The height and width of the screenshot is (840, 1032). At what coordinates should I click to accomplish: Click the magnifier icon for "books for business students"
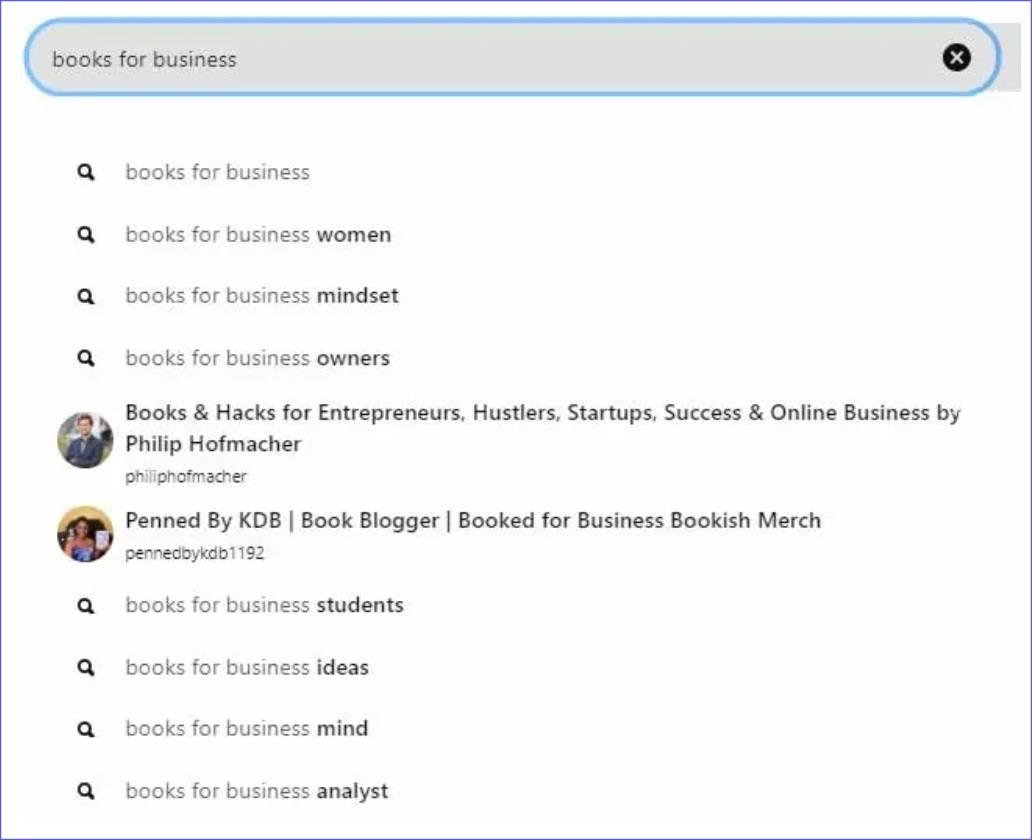point(85,605)
